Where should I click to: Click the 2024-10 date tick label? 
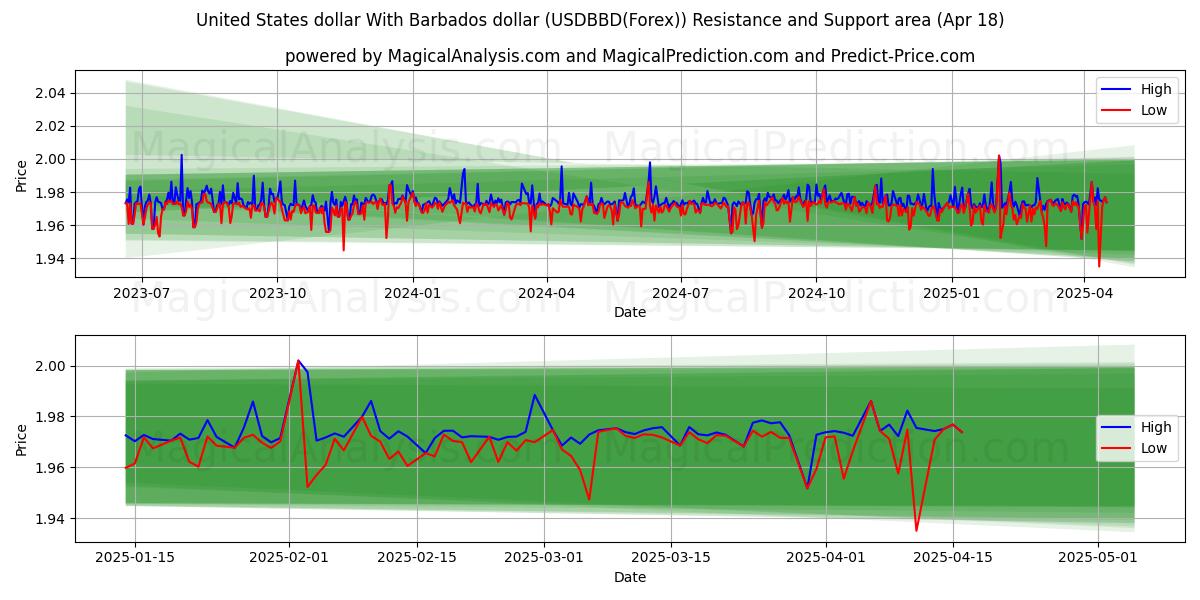815,294
